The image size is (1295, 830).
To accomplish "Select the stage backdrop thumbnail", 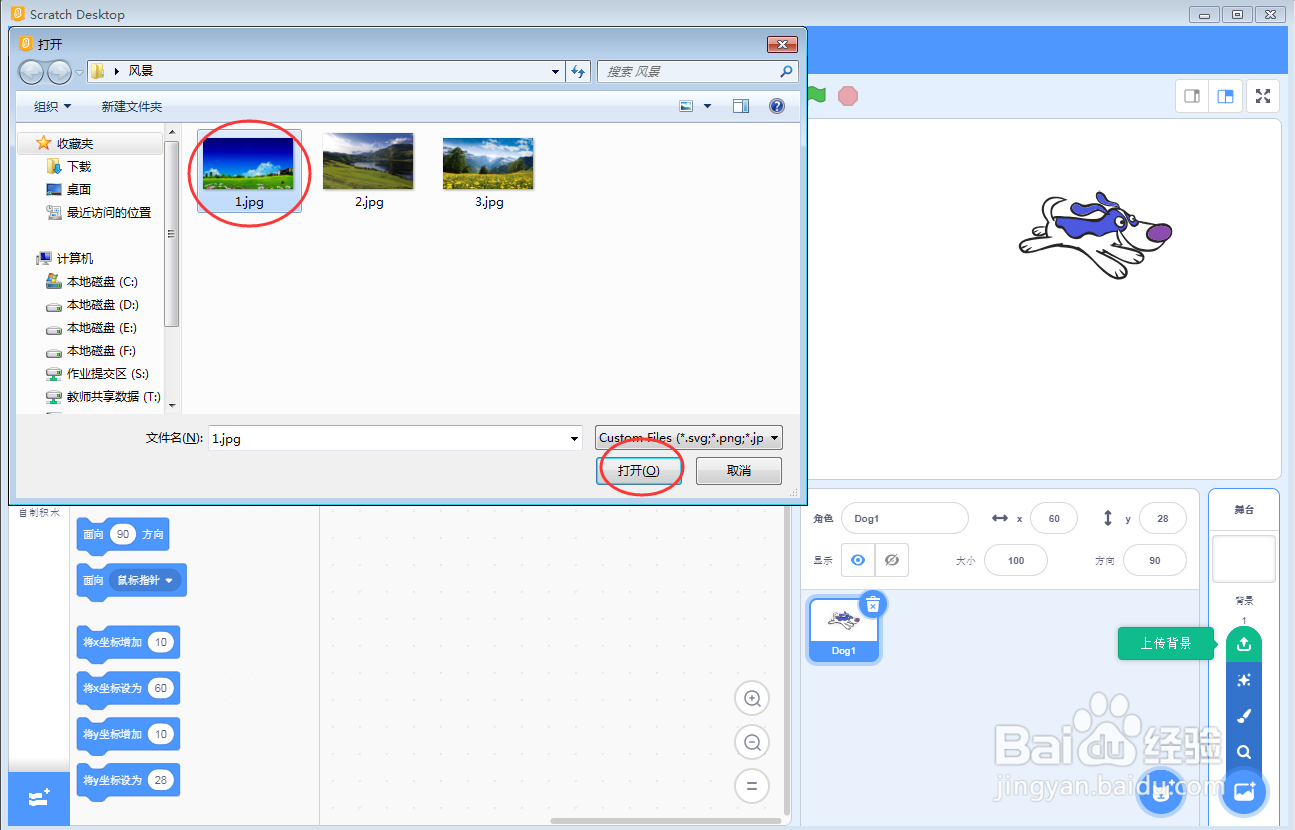I will (x=1244, y=559).
